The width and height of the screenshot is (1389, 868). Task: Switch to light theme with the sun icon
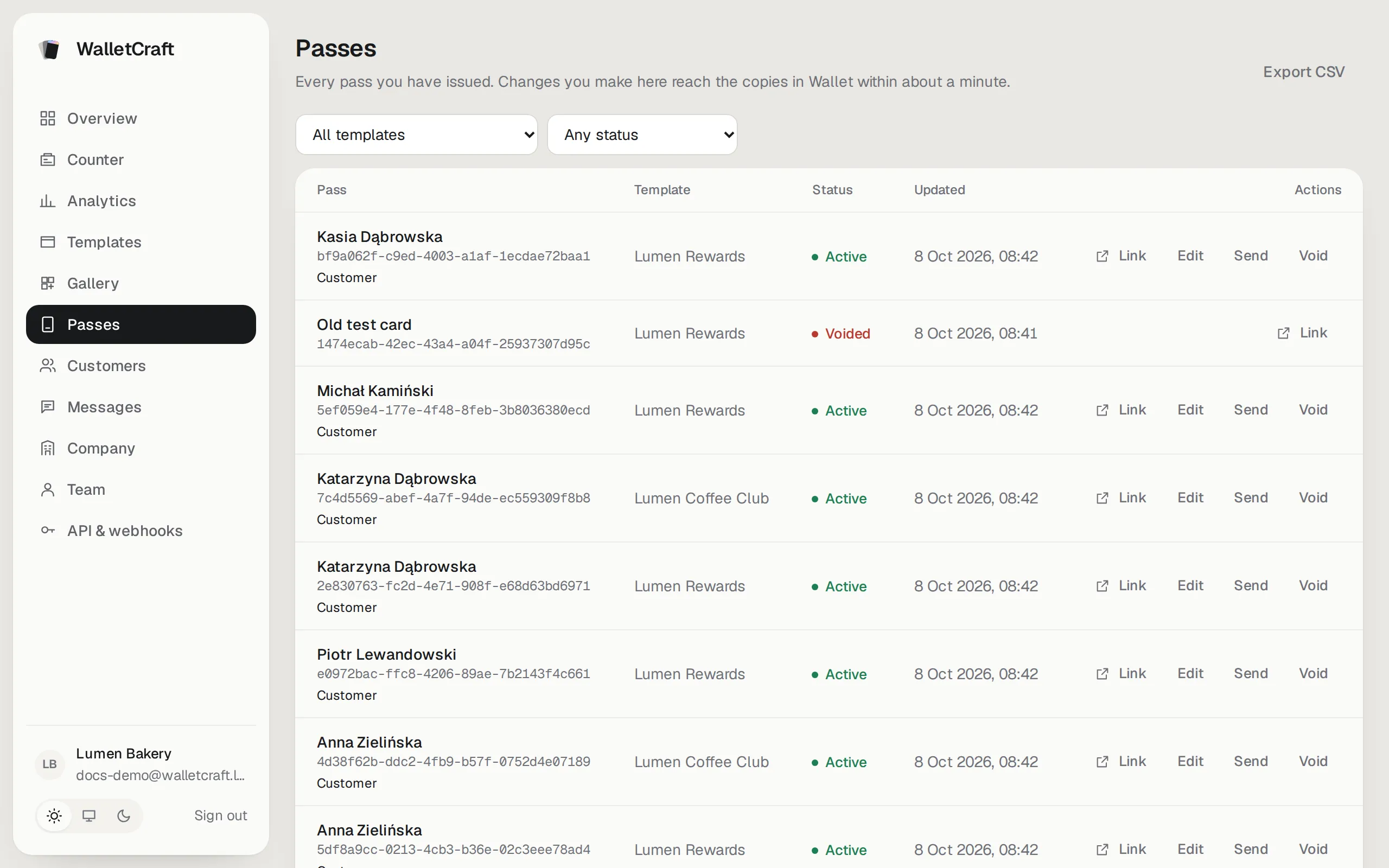[54, 816]
